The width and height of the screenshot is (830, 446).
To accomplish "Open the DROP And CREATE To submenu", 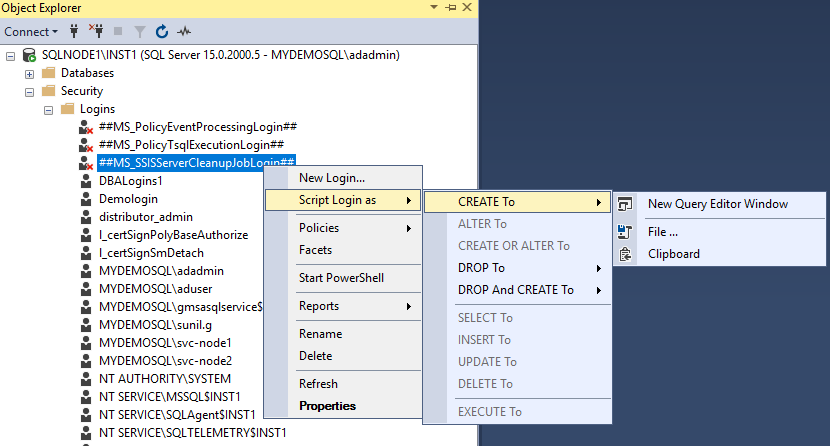I will click(517, 290).
